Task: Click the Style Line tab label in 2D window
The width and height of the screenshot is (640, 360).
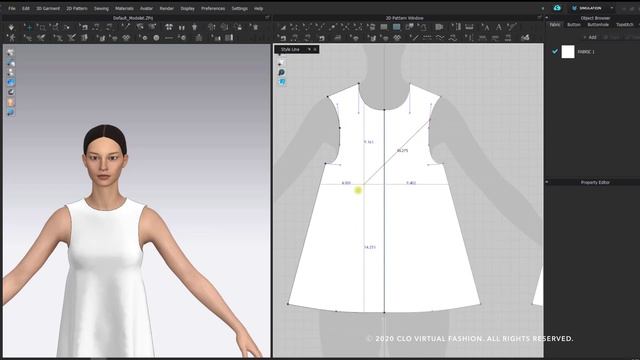Action: coord(290,49)
